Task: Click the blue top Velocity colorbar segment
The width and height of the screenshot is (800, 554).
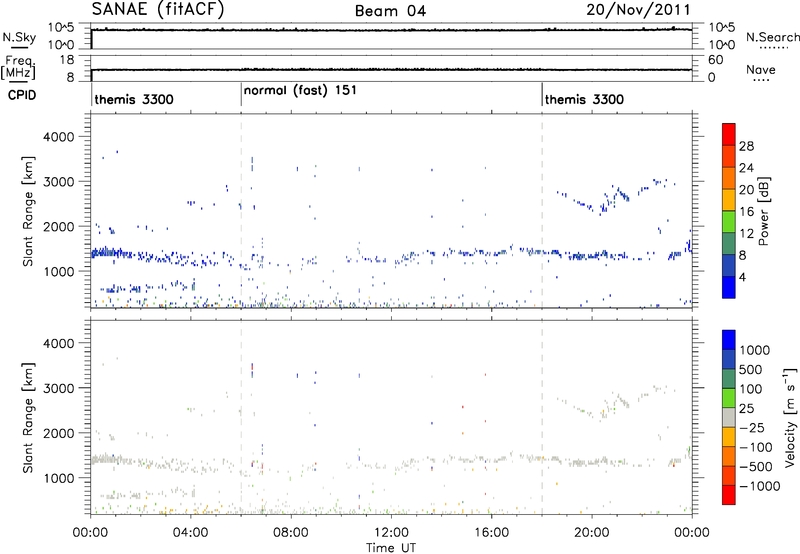Action: coord(729,340)
